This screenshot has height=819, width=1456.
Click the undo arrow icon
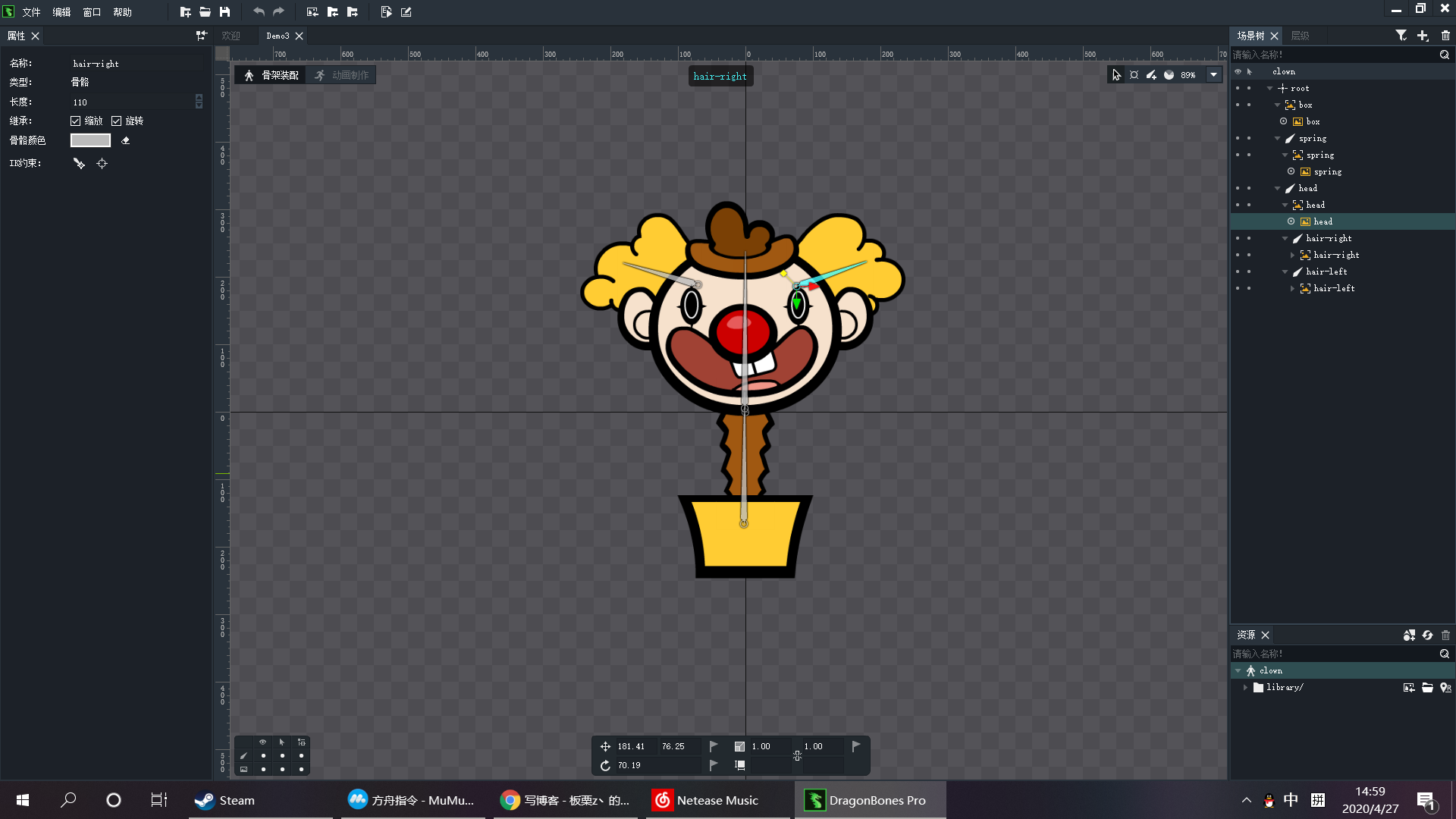[259, 12]
